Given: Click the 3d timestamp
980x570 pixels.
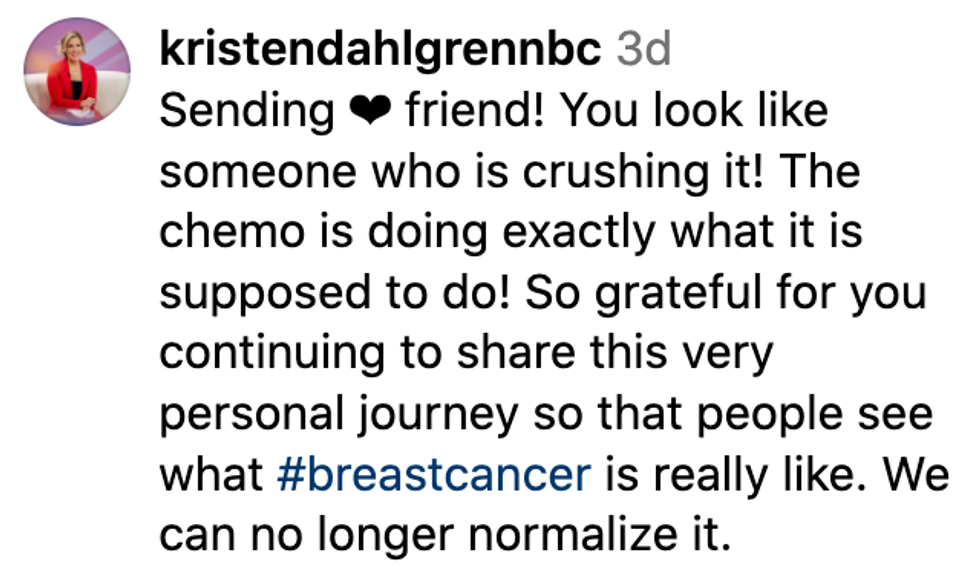Looking at the screenshot, I should click(x=644, y=49).
